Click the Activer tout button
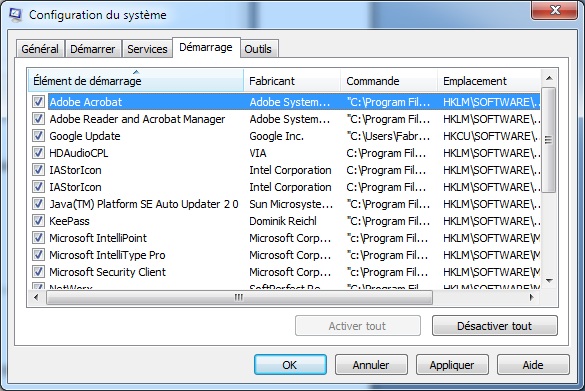Viewport: 585px width, 391px height. tap(358, 326)
